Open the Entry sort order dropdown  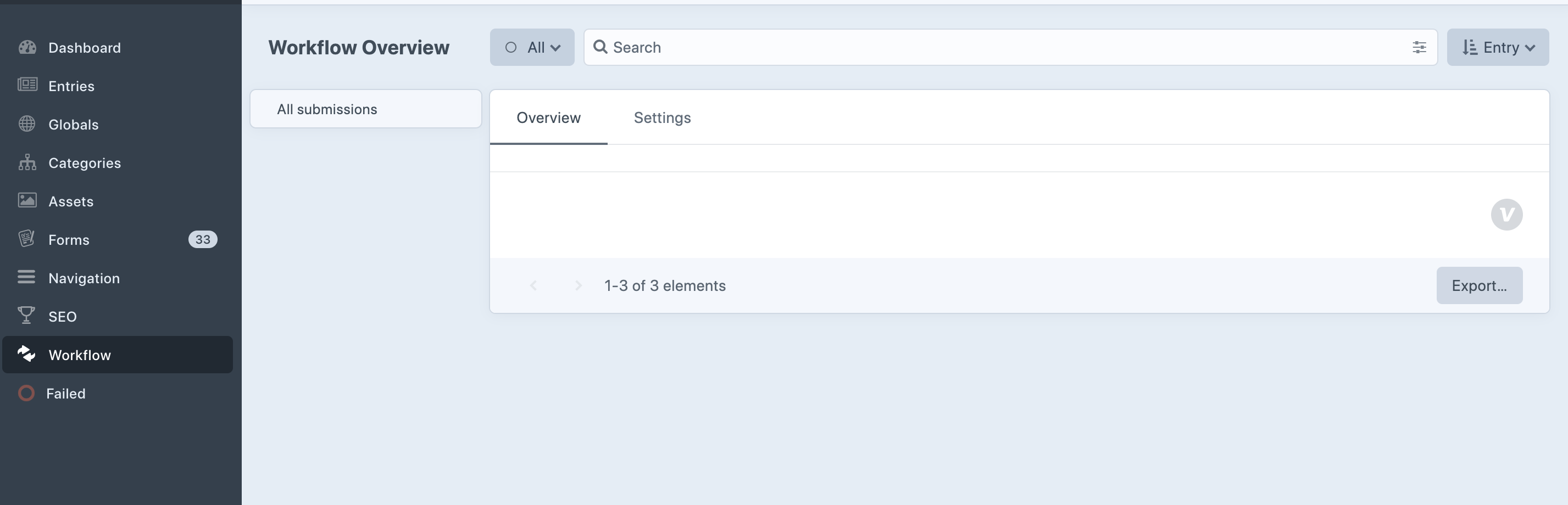coord(1498,47)
